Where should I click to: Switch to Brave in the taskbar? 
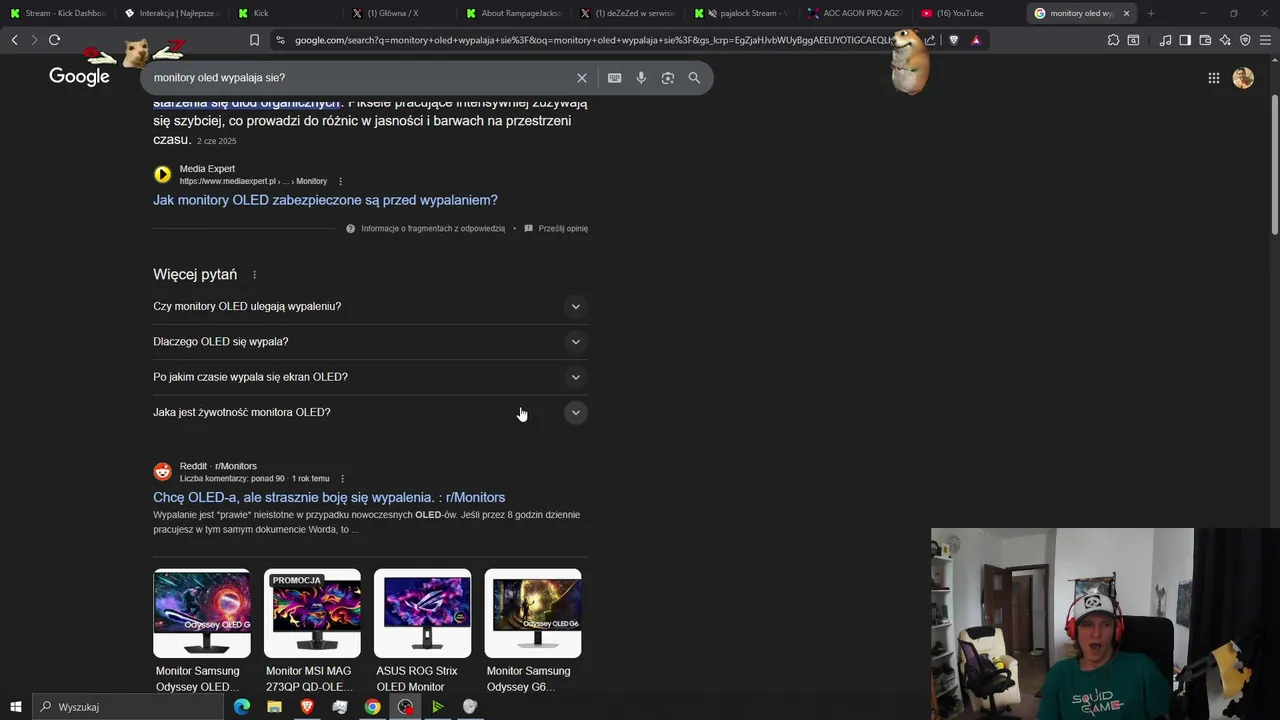(307, 707)
